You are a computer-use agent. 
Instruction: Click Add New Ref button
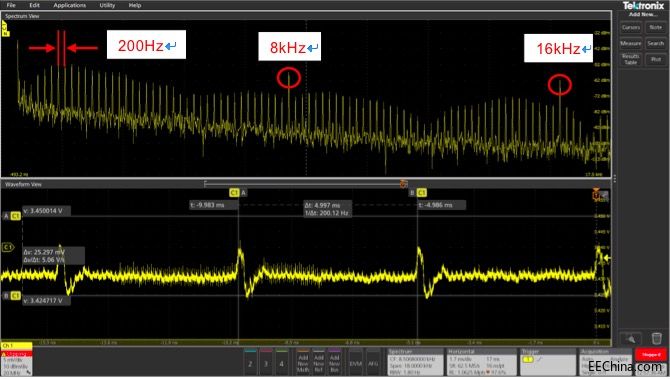tap(319, 363)
